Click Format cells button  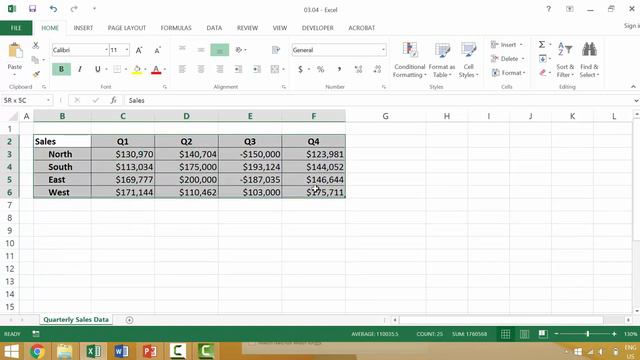508,73
